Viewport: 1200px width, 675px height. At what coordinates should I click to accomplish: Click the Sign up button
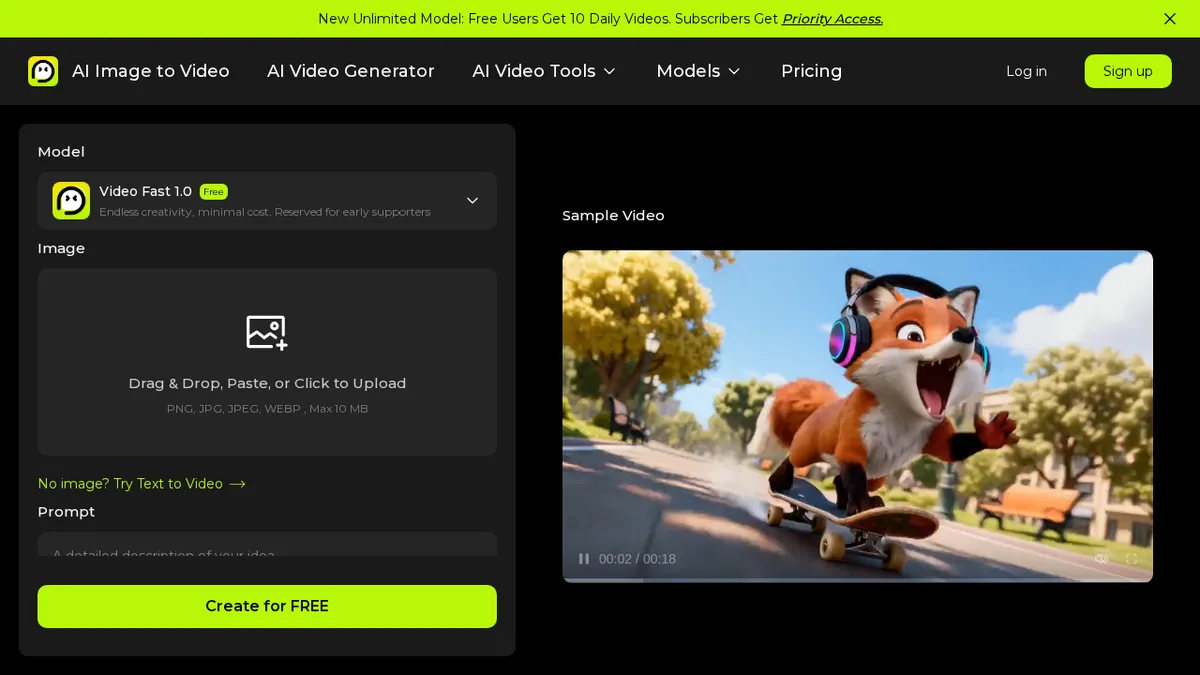(x=1128, y=71)
